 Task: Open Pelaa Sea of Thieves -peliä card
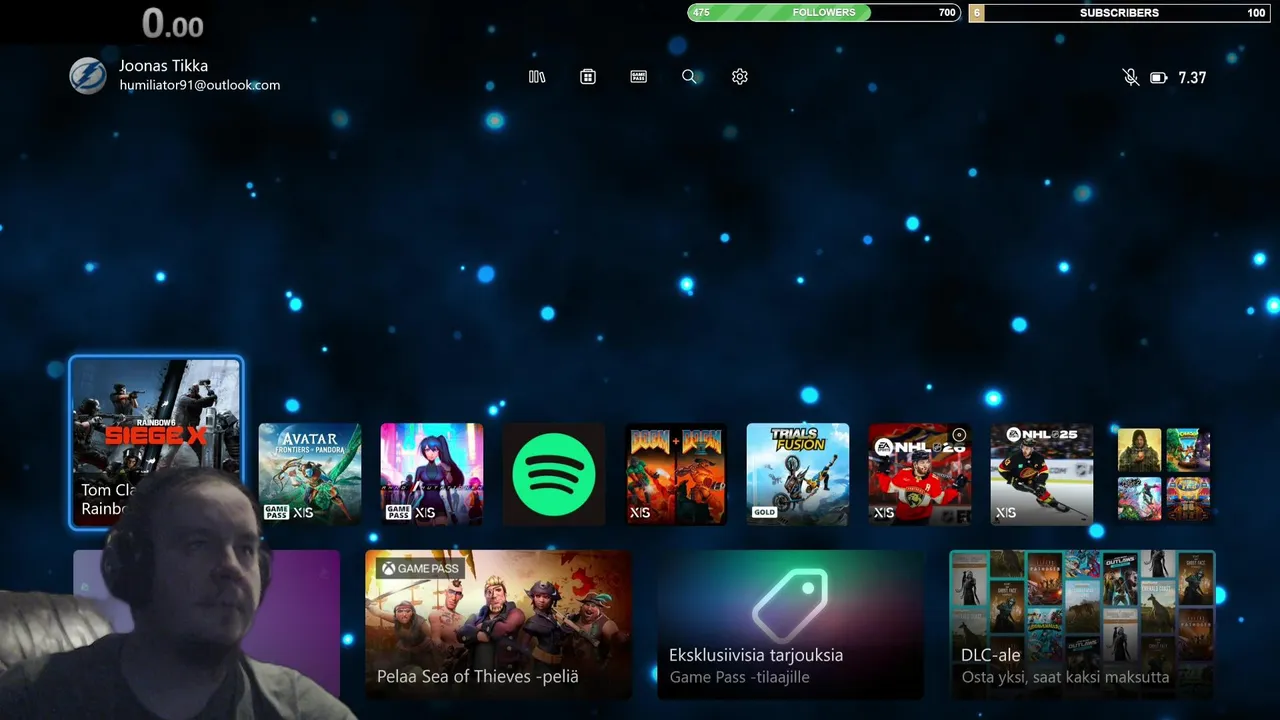[x=498, y=624]
